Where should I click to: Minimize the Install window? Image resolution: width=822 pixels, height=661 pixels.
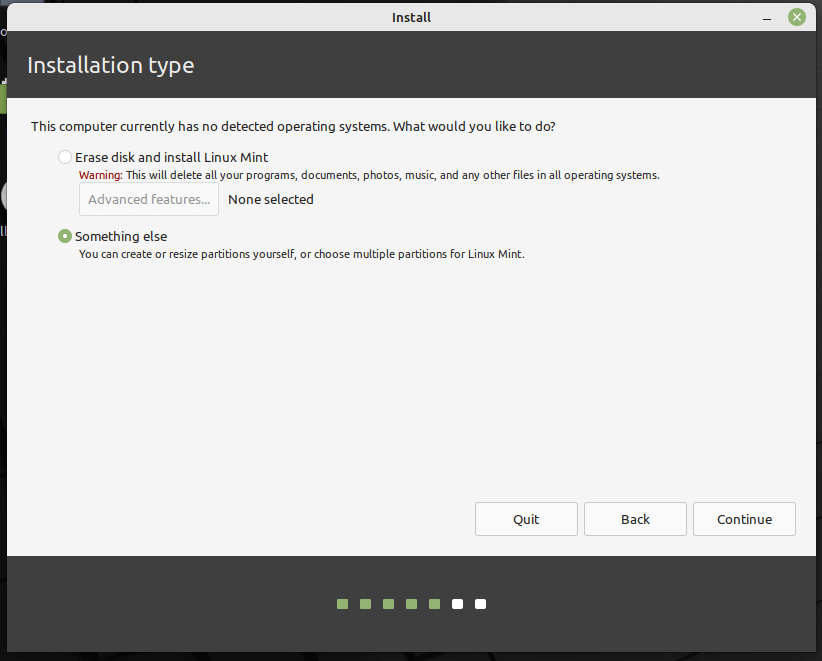click(767, 18)
